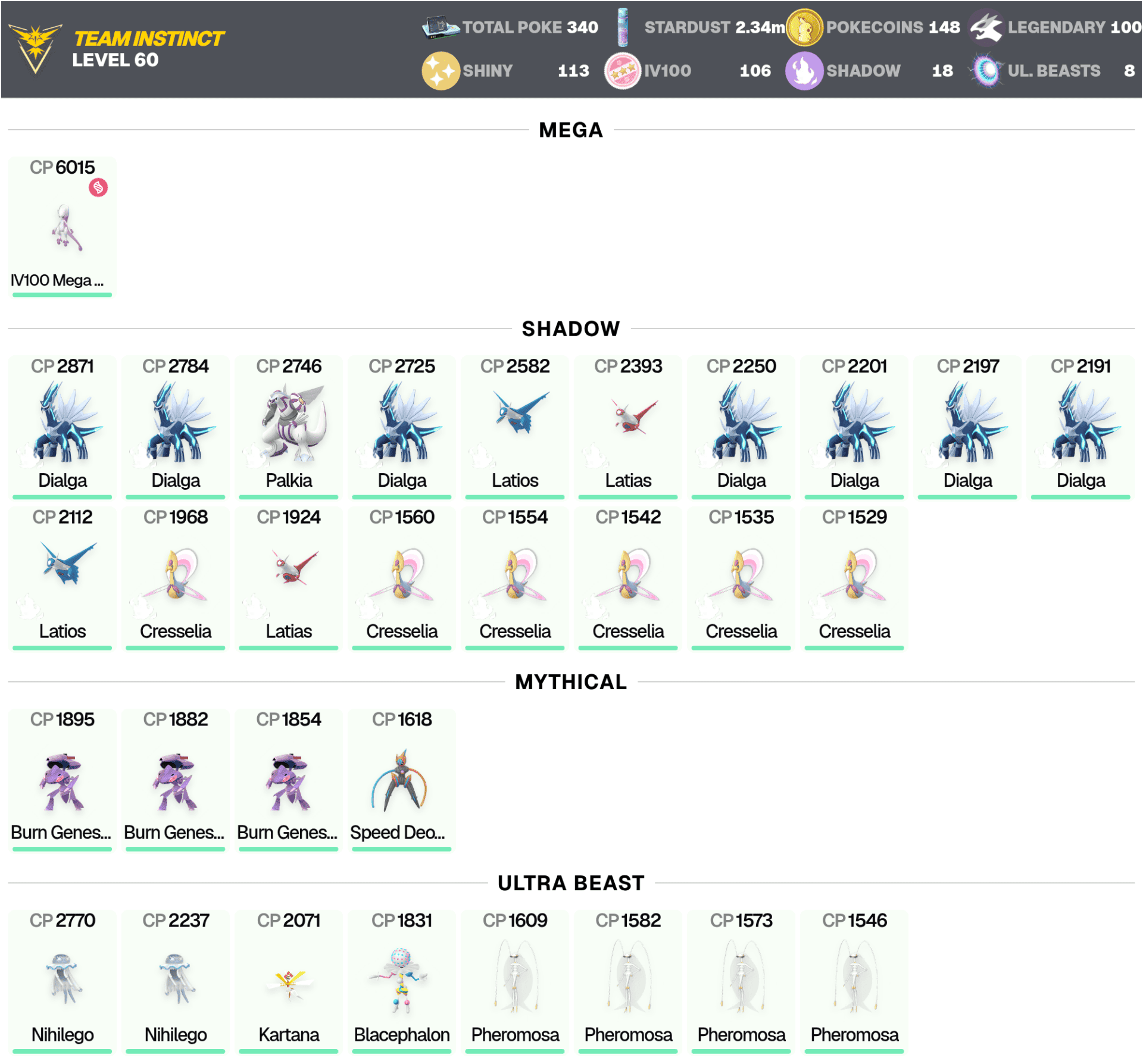Click the Shiny count 113
The height and width of the screenshot is (1064, 1143).
(573, 71)
